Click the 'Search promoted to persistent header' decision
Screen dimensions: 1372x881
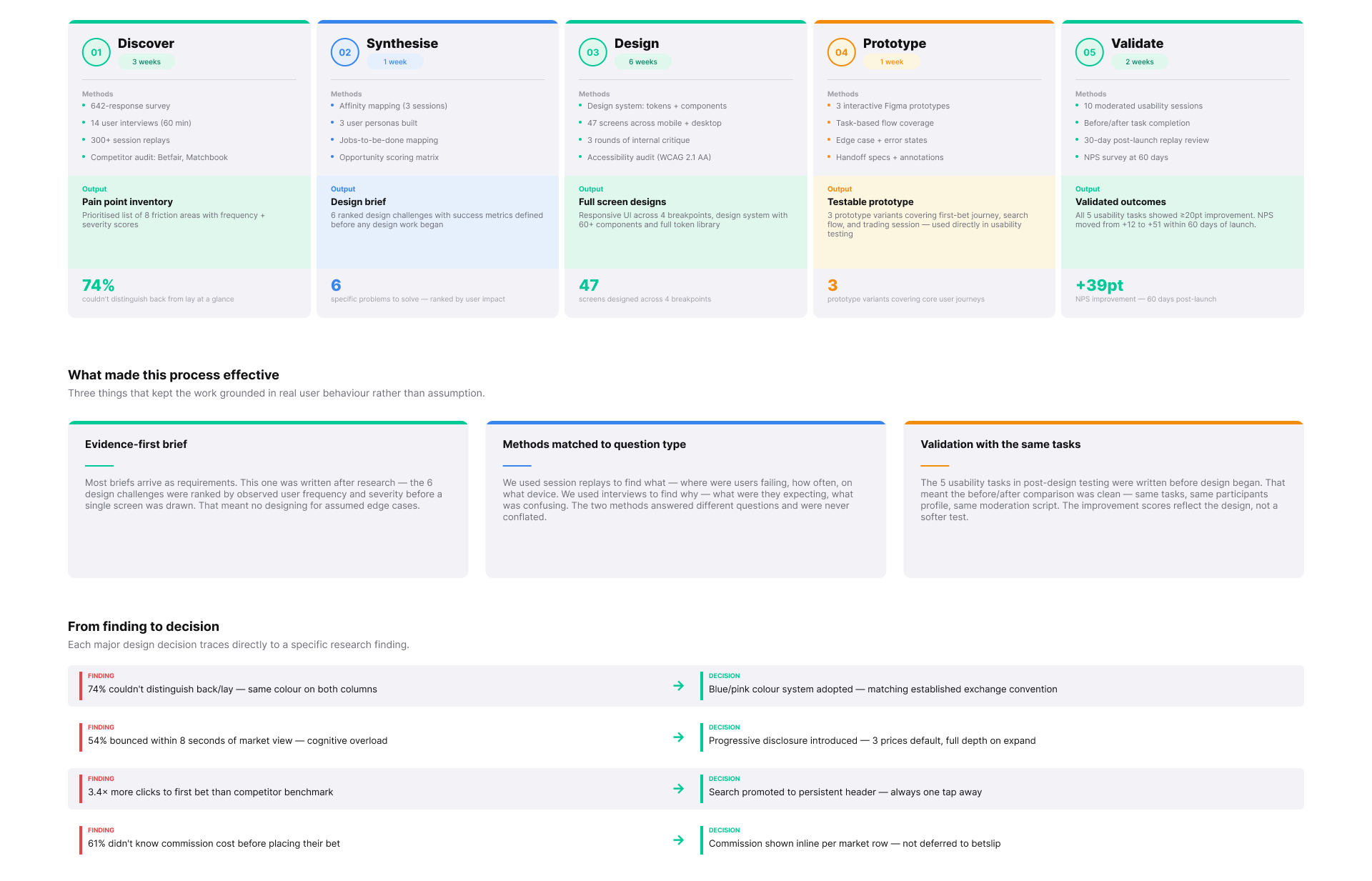[x=845, y=792]
